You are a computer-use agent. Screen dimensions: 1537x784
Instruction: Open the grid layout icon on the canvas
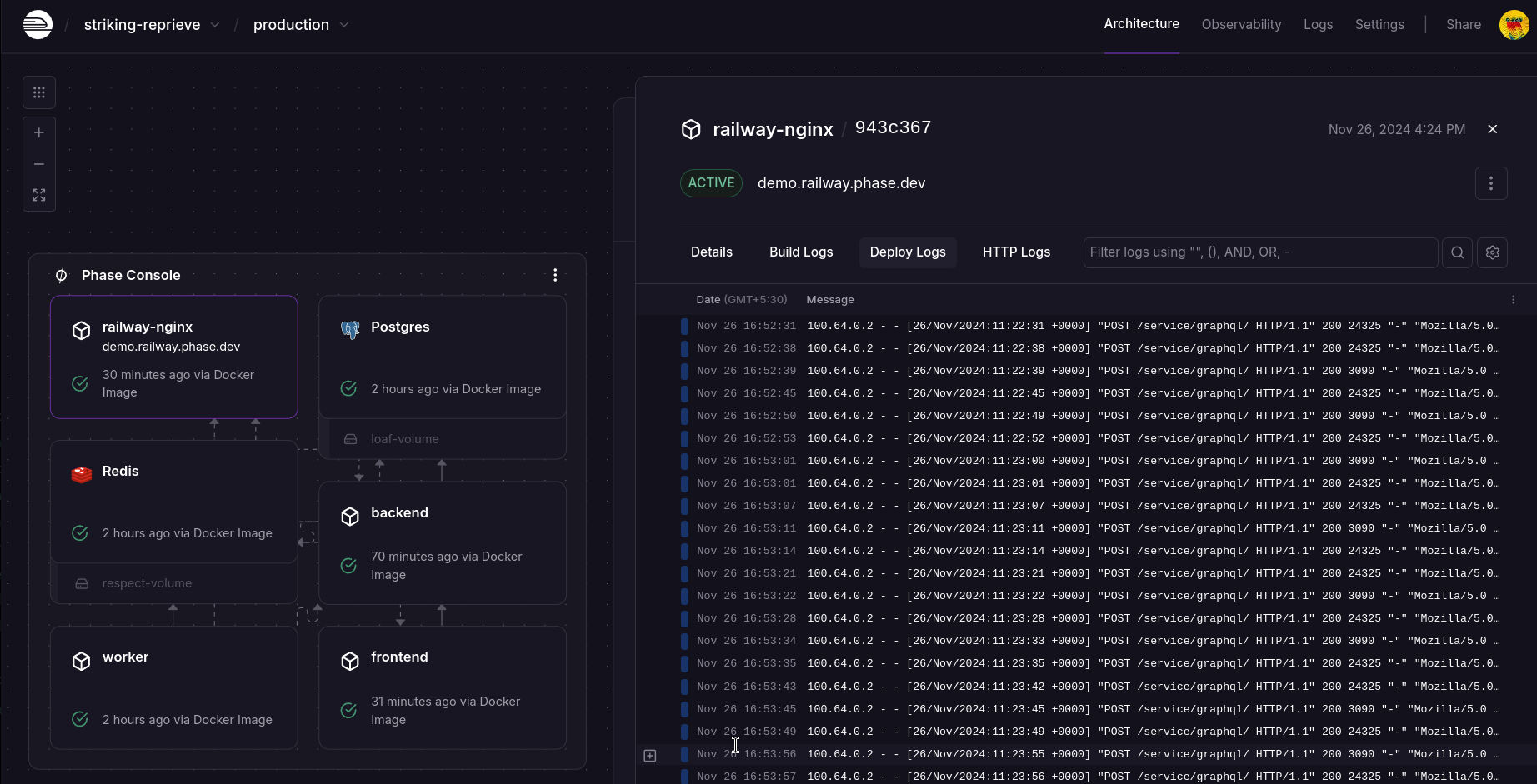click(x=38, y=92)
